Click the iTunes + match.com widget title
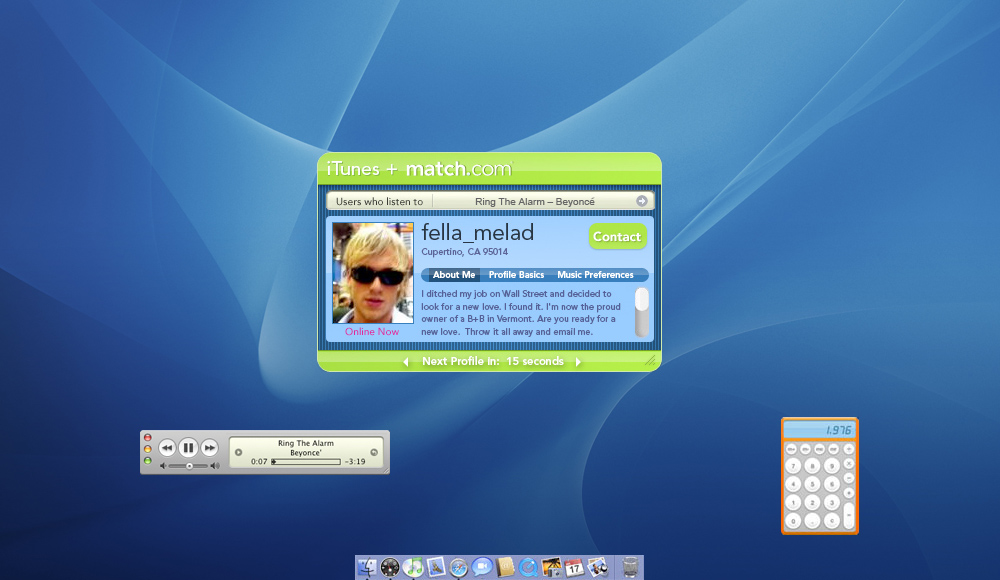 click(x=419, y=169)
